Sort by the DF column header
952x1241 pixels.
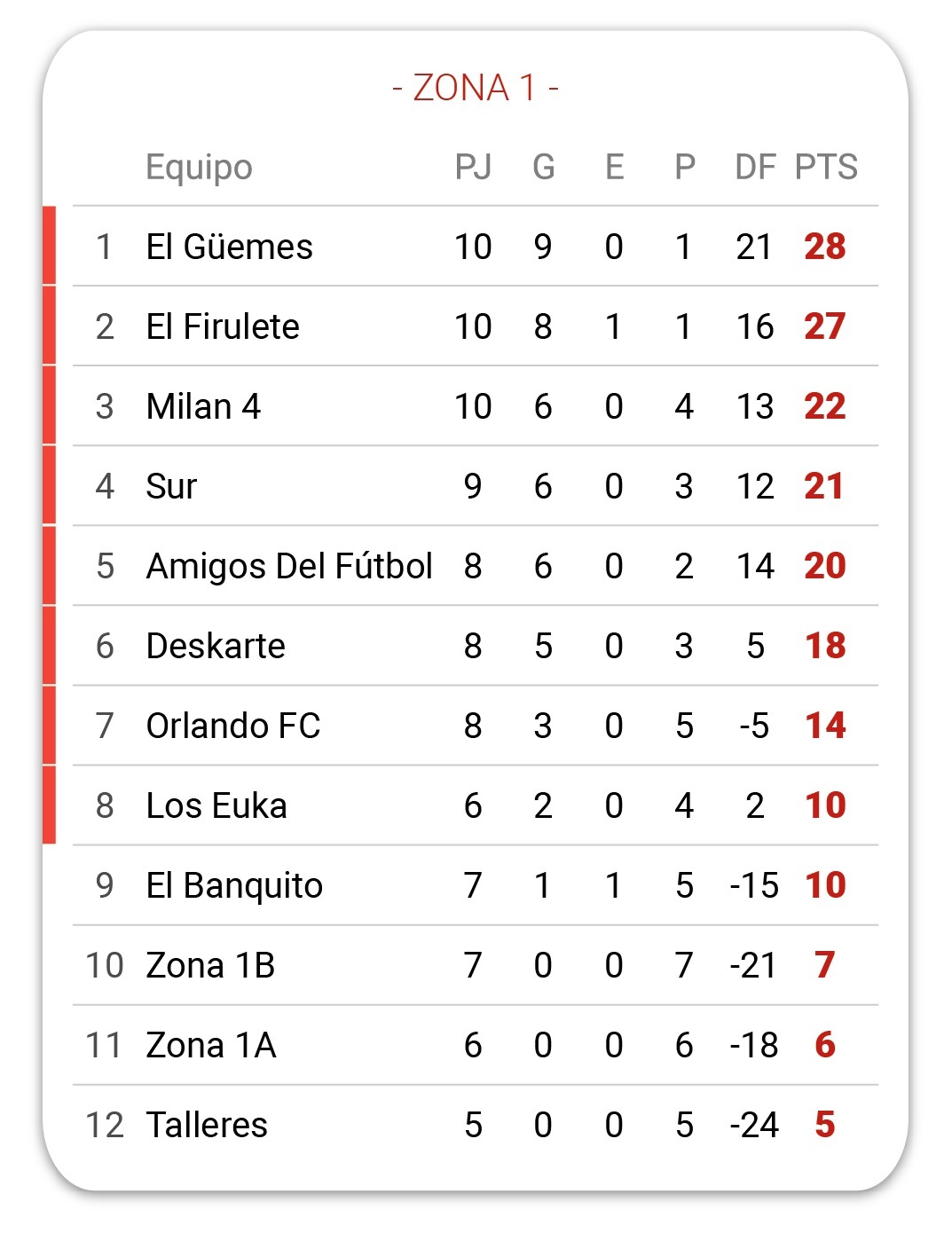[755, 167]
